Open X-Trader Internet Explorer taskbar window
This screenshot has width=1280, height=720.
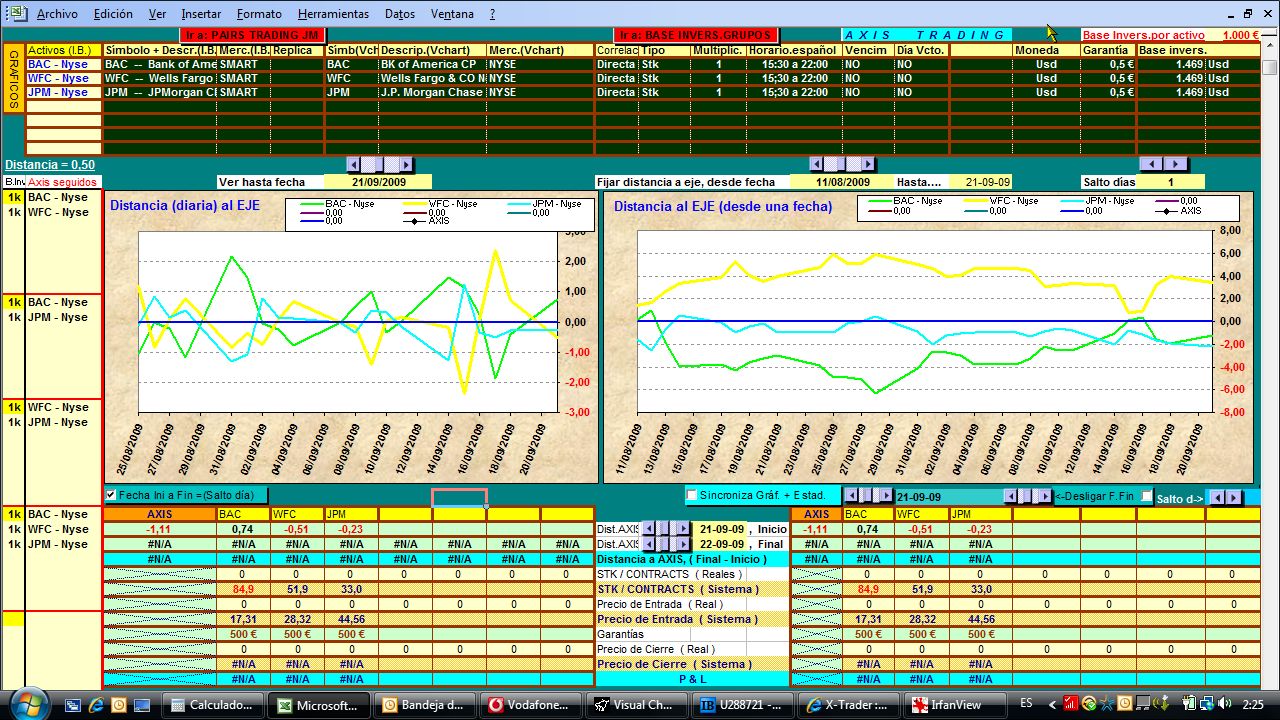(x=846, y=705)
